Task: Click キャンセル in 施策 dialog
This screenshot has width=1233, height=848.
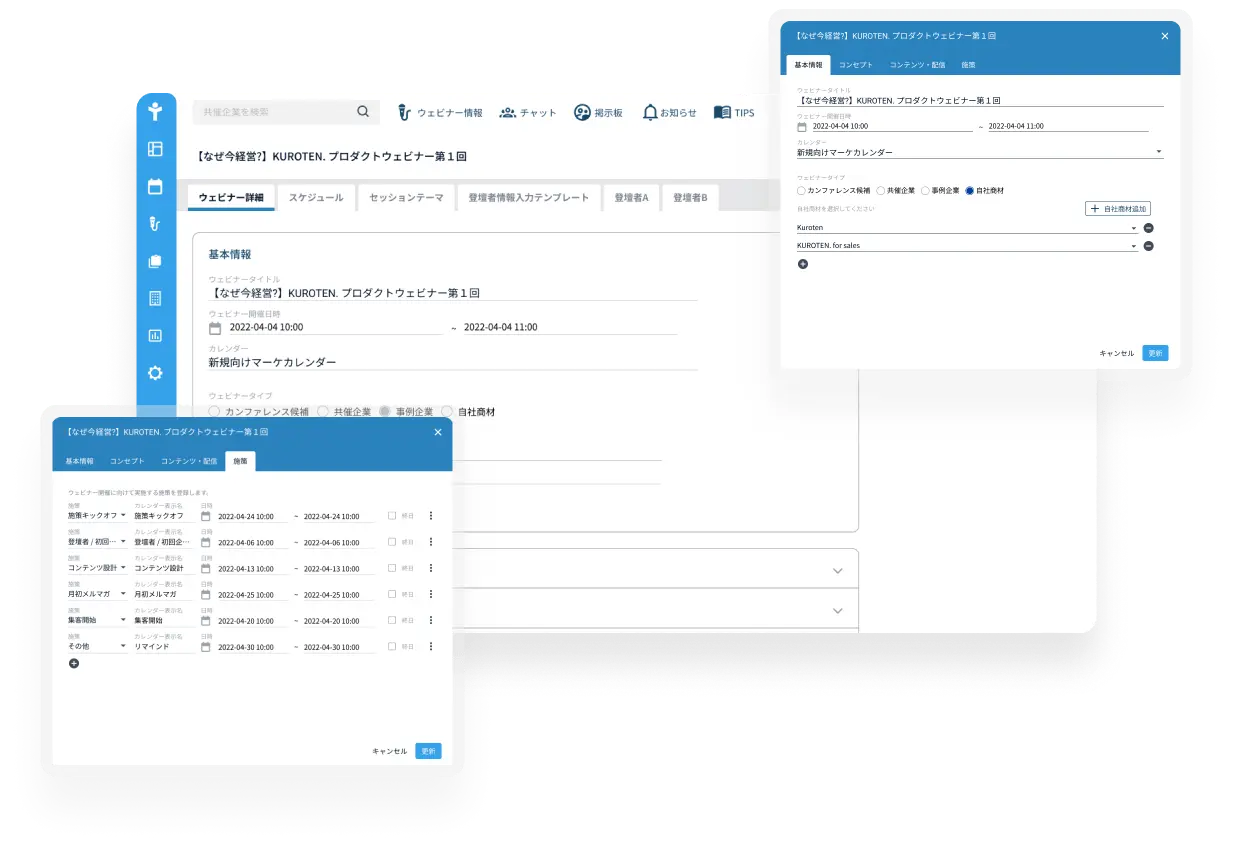Action: tap(390, 751)
